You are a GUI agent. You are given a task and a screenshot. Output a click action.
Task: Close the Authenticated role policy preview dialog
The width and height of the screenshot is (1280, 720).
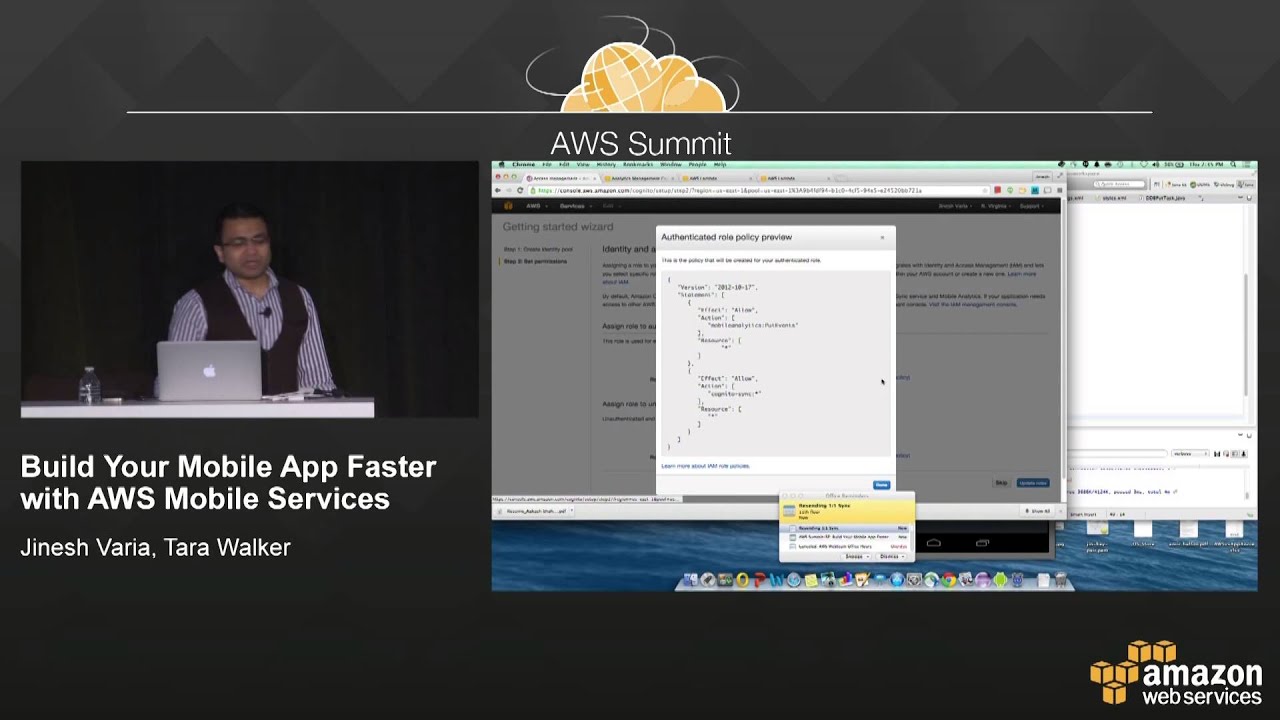(x=882, y=237)
